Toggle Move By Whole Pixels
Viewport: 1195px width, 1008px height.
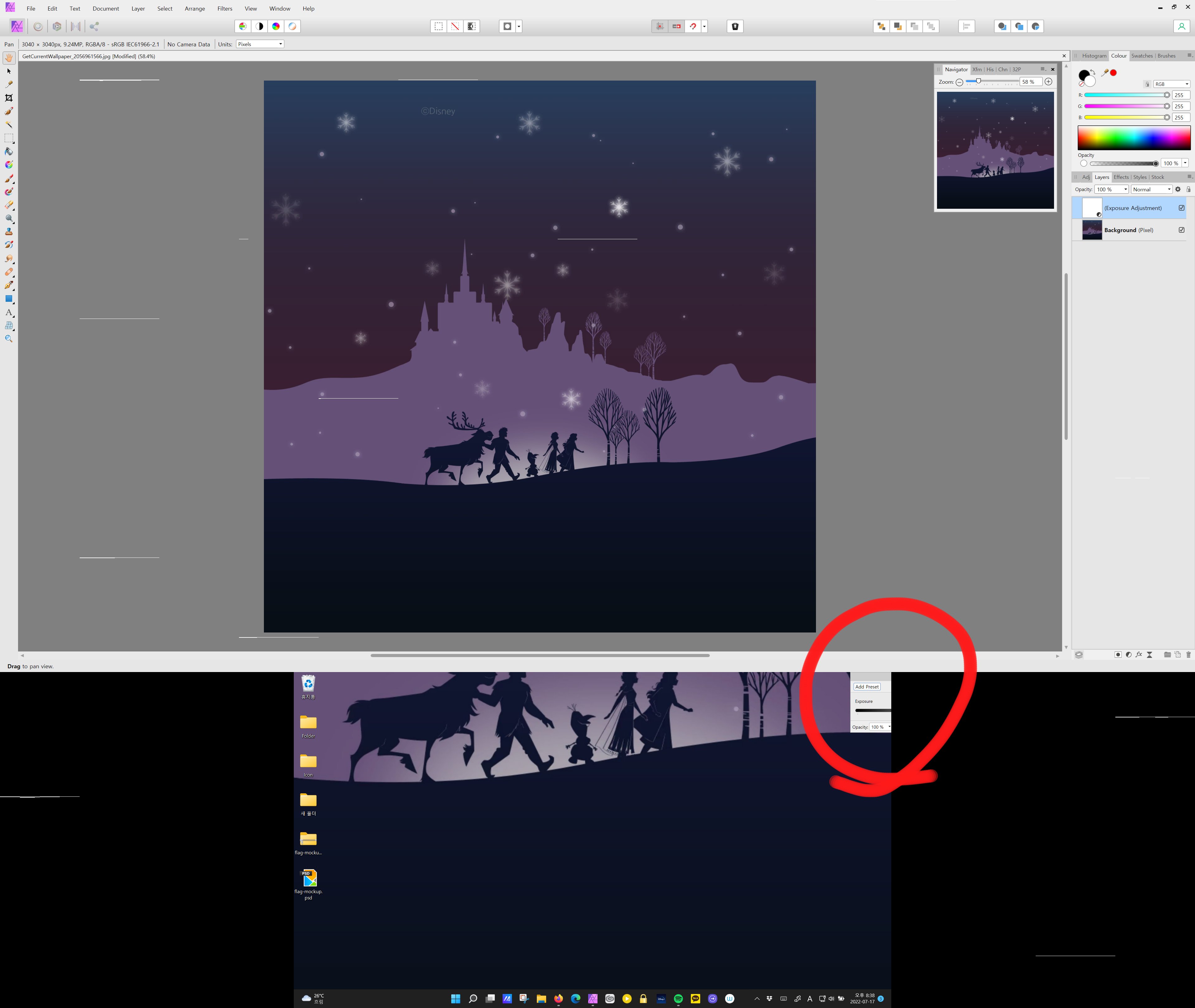coord(677,26)
